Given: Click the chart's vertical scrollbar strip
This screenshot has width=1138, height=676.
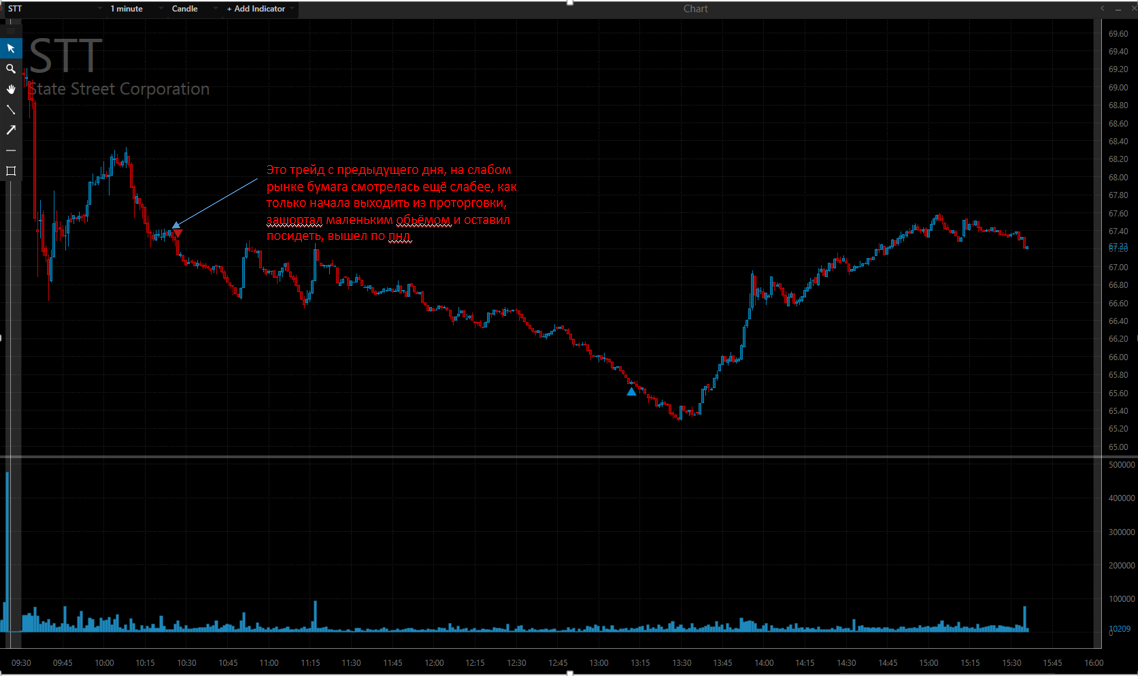Looking at the screenshot, I should tap(1097, 334).
